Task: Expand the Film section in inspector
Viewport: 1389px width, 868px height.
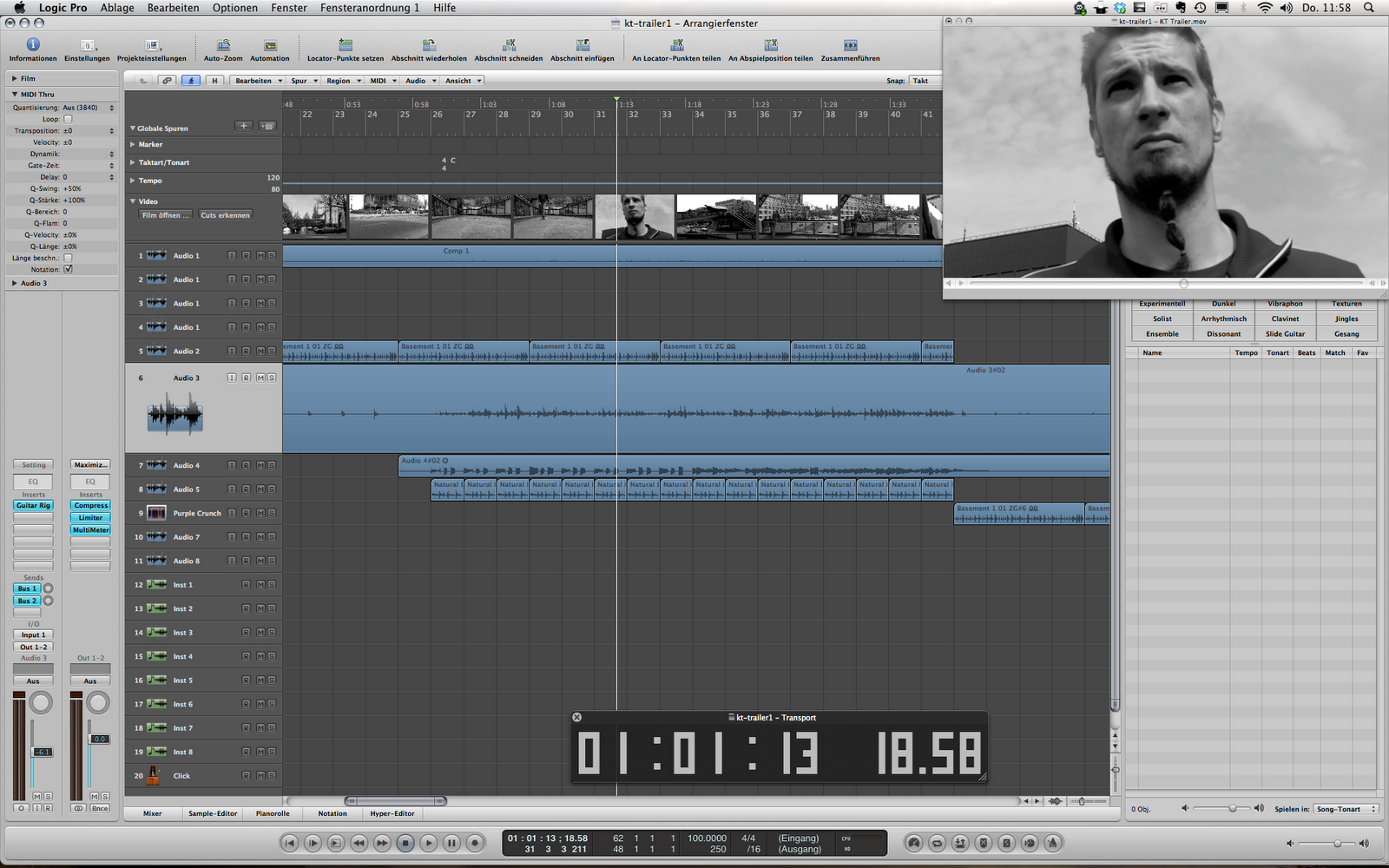Action: point(14,78)
